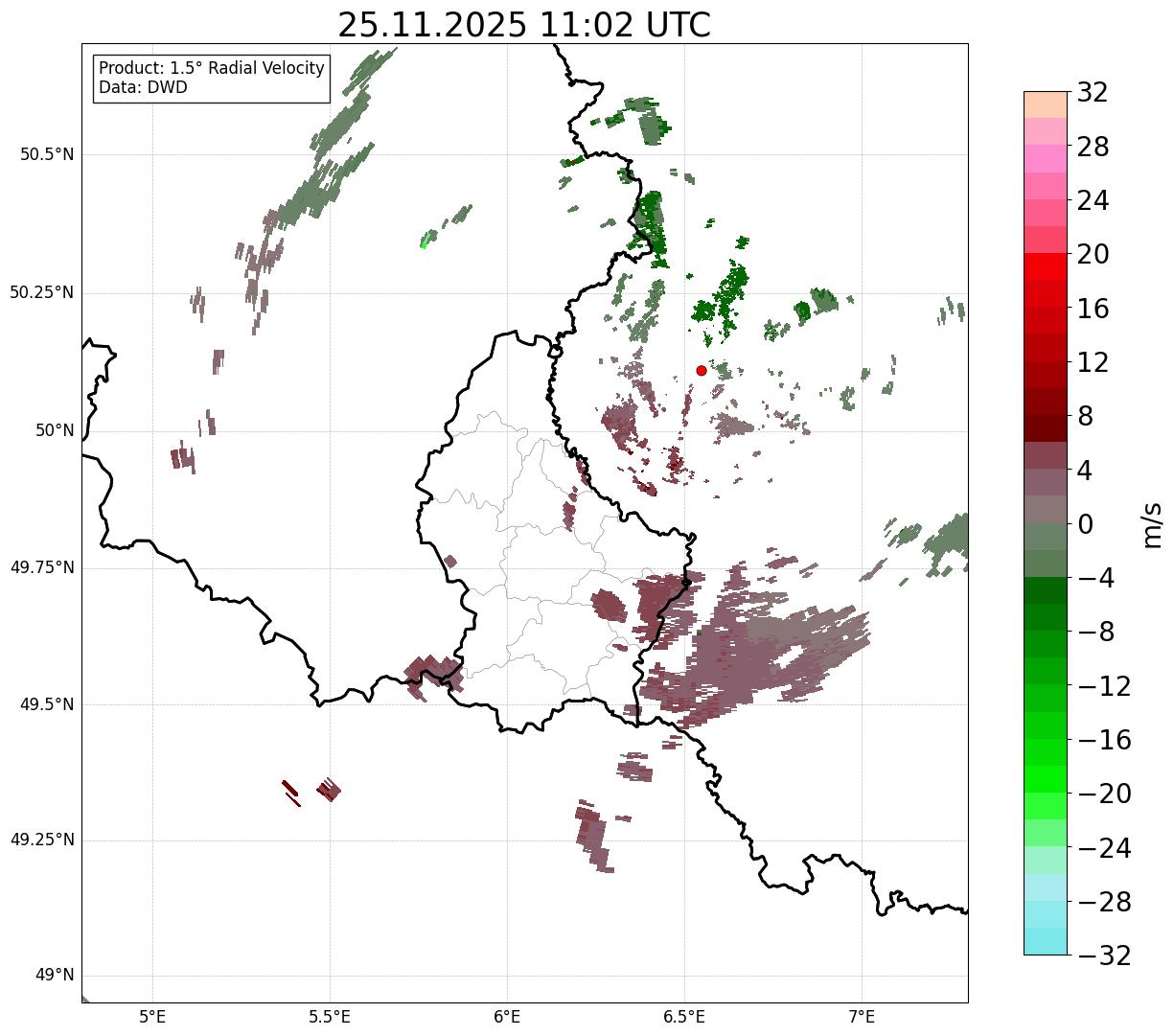Viewport: 1174px width, 1036px height.
Task: Click the red station marker dot
Action: click(702, 370)
